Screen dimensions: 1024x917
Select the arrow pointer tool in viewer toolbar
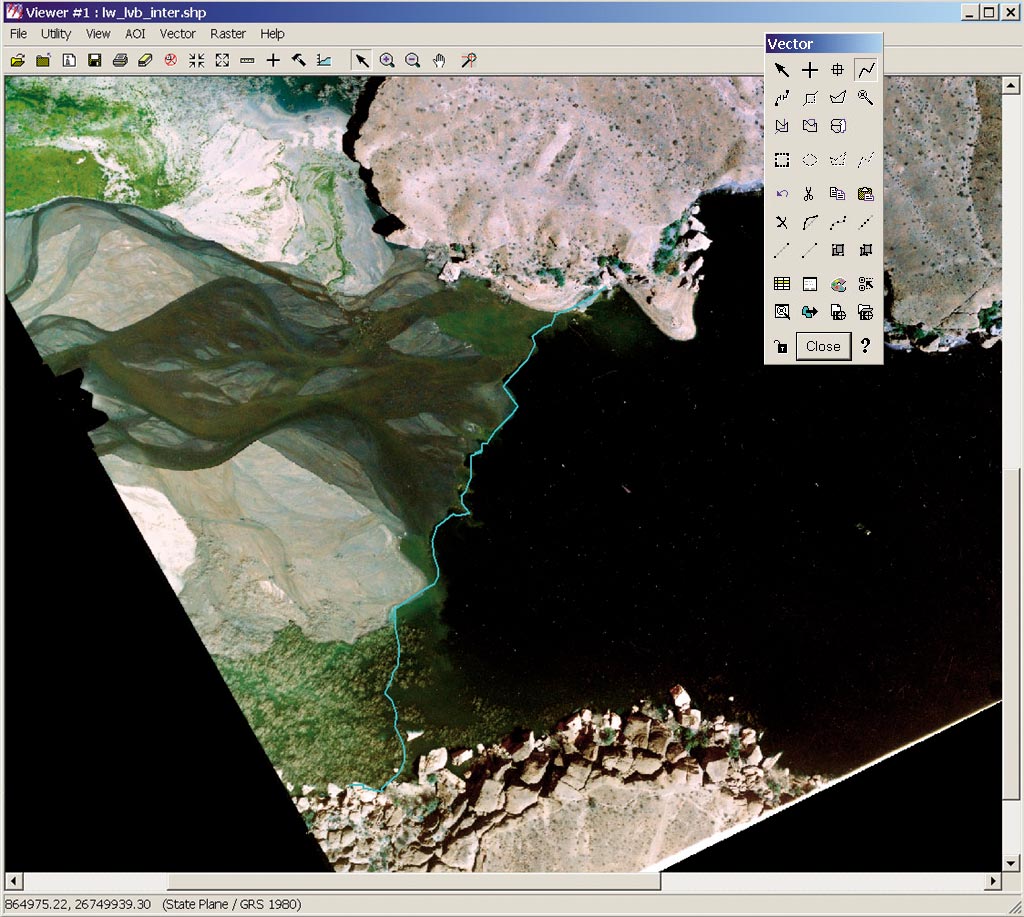pyautogui.click(x=361, y=61)
